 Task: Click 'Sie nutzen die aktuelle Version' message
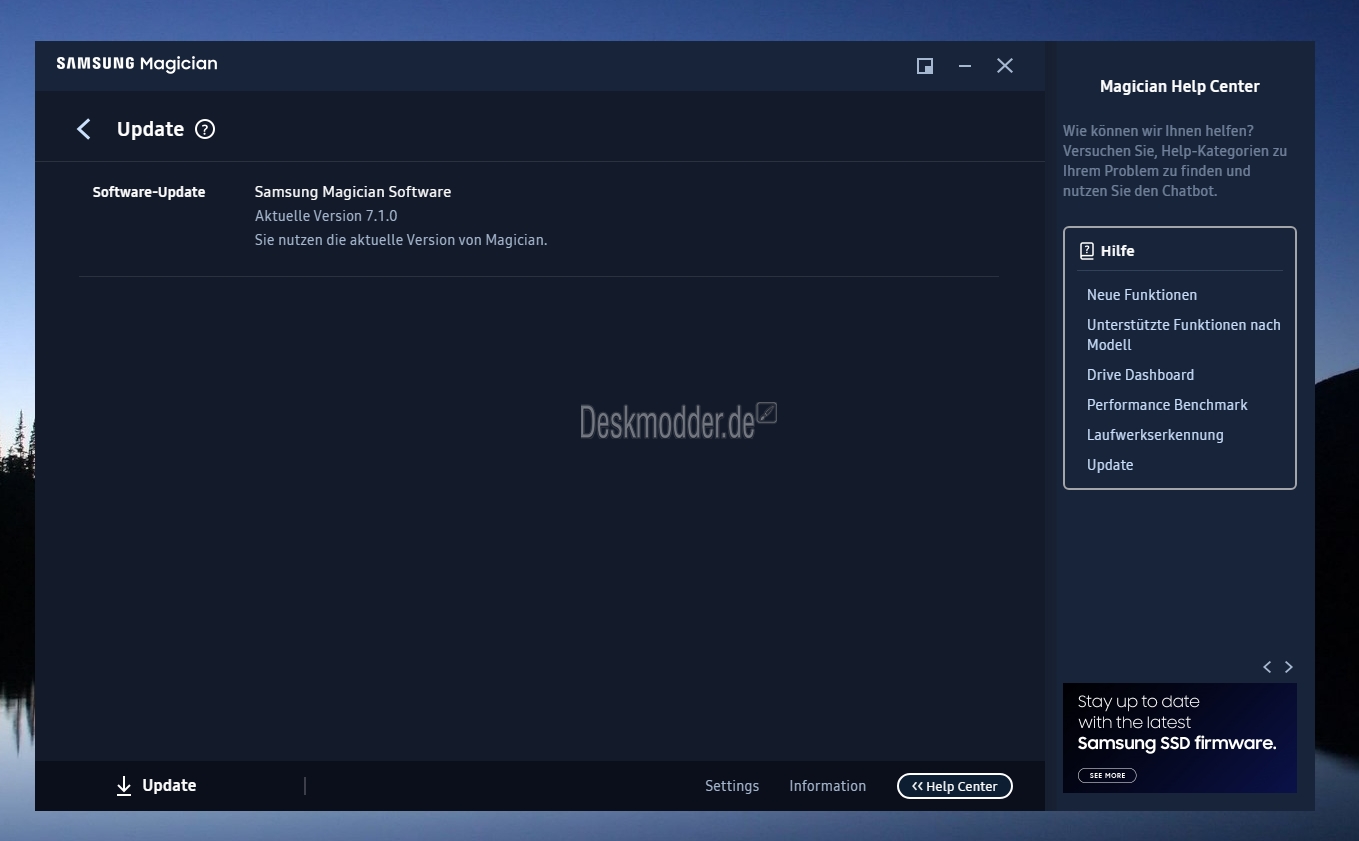401,240
